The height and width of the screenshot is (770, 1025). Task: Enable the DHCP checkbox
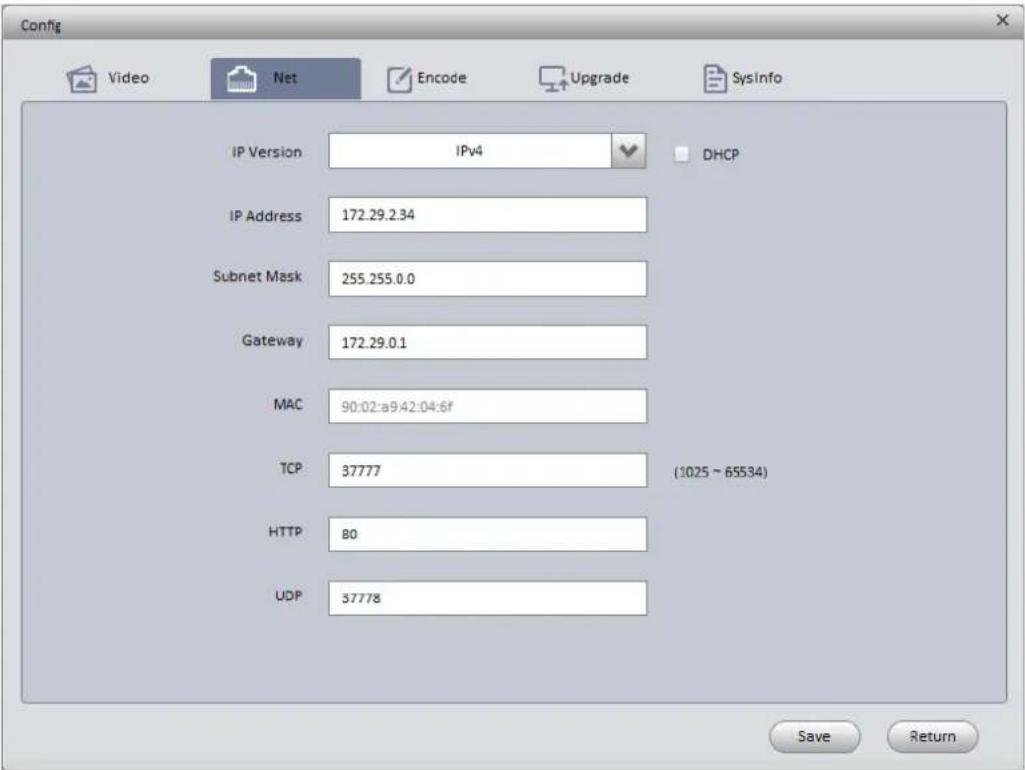point(682,154)
